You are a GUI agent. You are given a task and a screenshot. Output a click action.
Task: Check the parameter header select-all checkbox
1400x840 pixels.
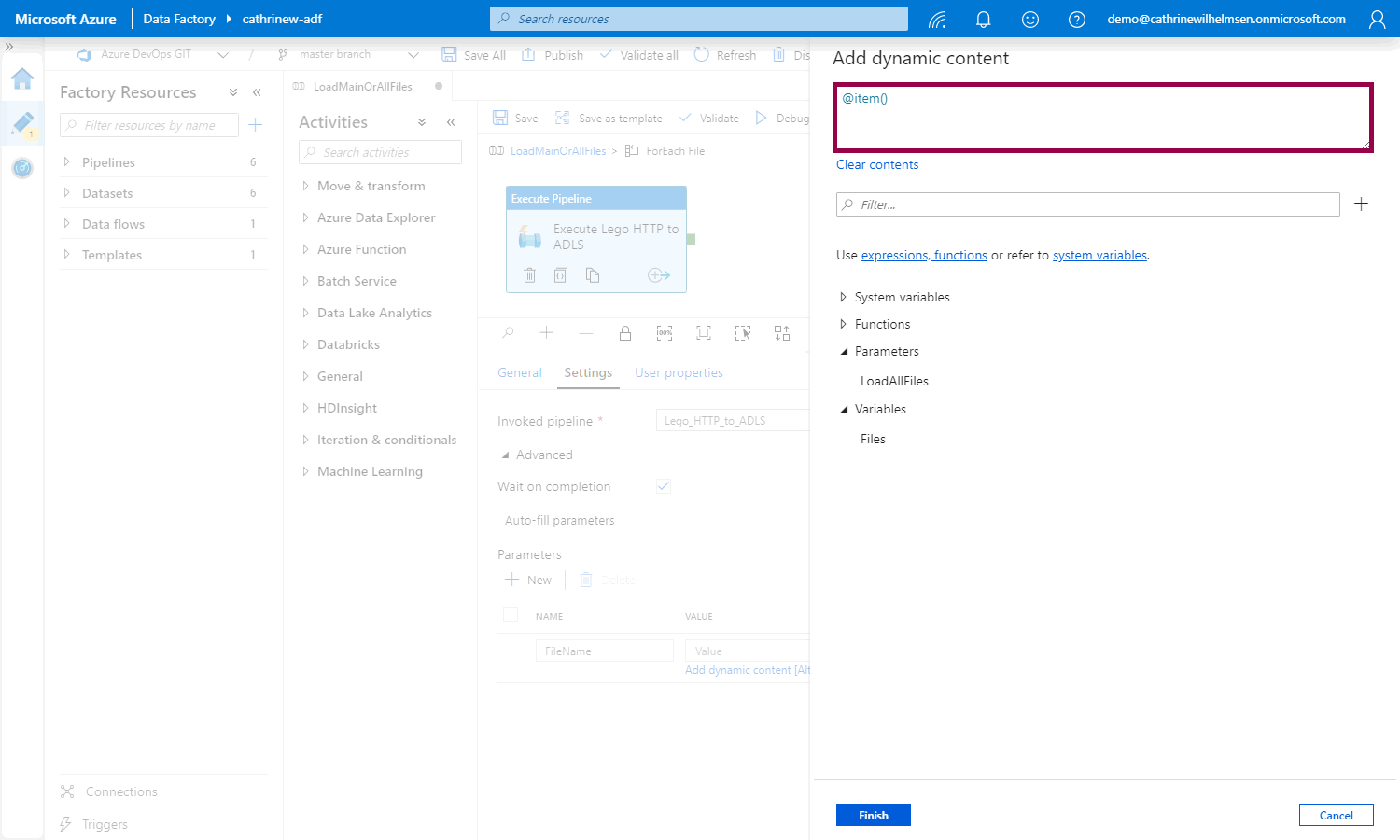click(511, 614)
